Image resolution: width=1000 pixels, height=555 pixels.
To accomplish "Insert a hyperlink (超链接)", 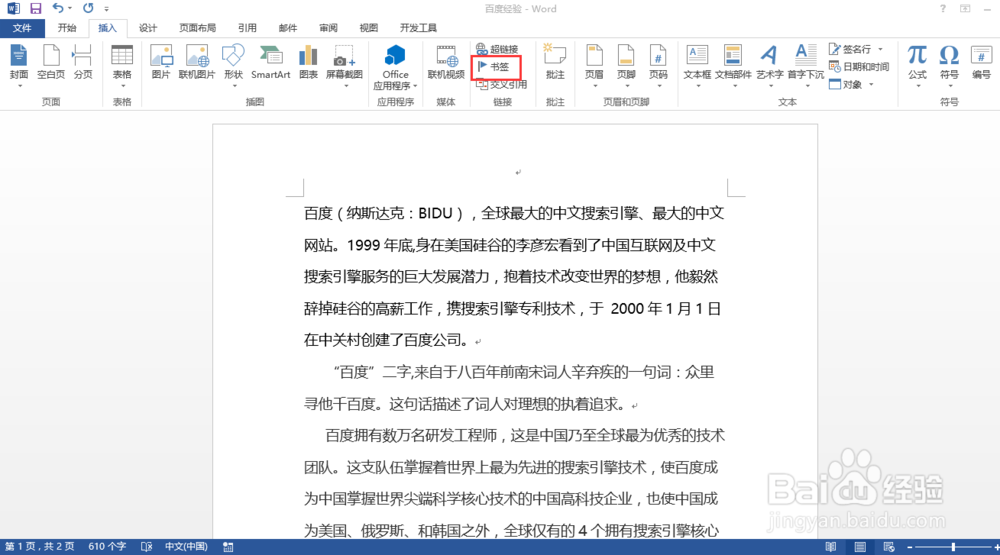I will [497, 49].
